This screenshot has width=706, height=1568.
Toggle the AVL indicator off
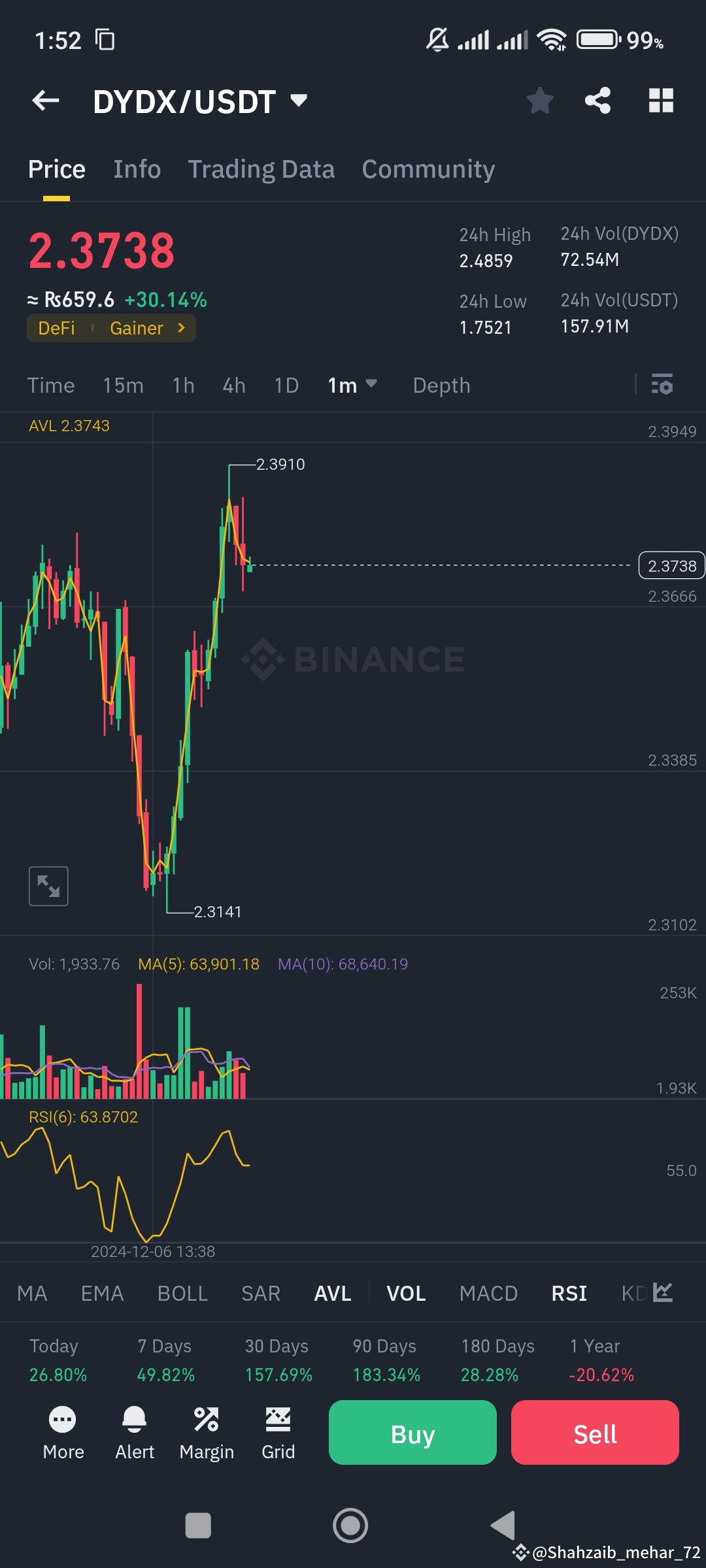(x=332, y=1293)
